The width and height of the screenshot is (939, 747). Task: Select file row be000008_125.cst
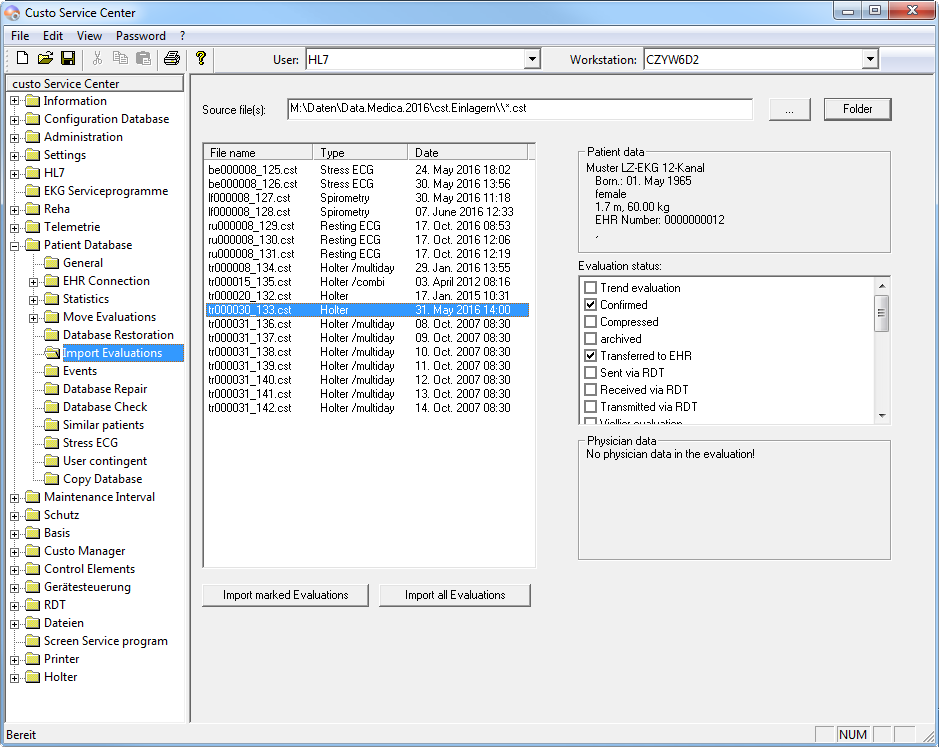(367, 170)
